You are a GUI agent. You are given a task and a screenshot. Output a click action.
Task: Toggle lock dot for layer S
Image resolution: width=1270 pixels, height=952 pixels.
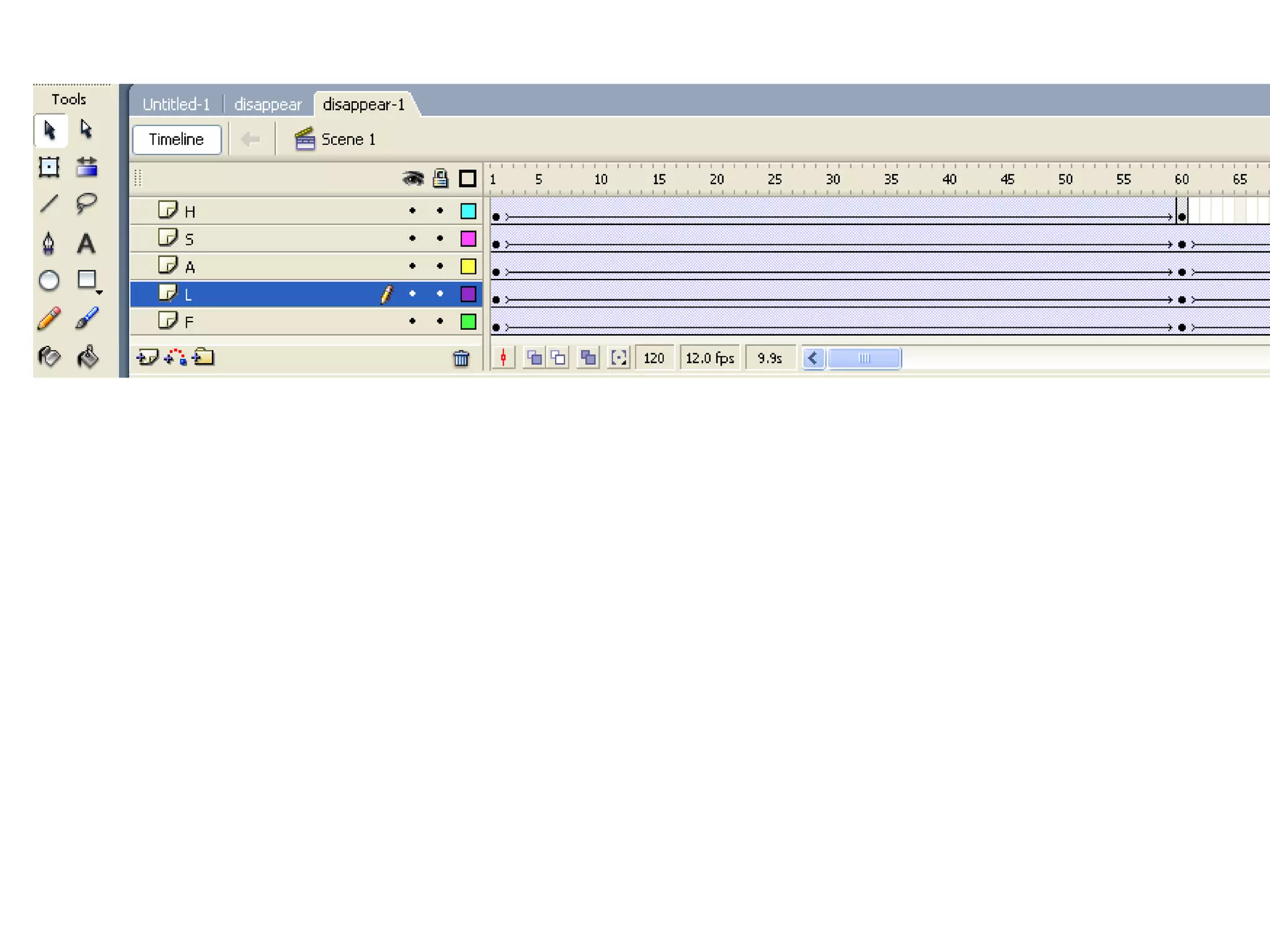click(x=440, y=239)
